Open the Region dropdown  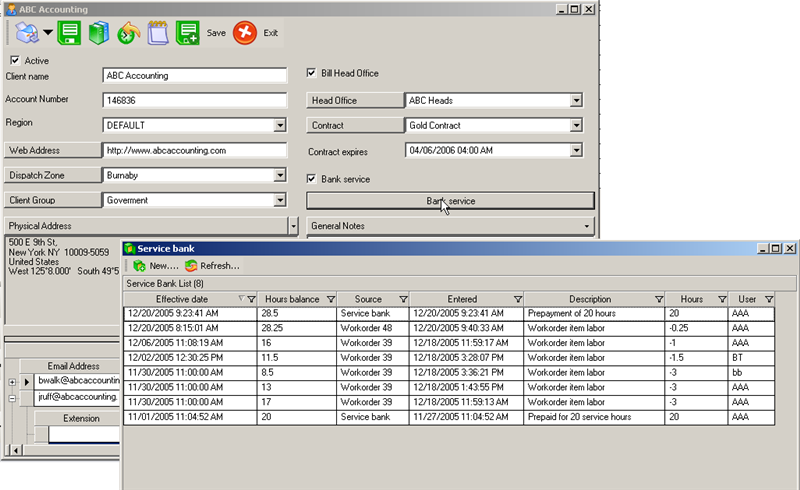click(x=280, y=125)
